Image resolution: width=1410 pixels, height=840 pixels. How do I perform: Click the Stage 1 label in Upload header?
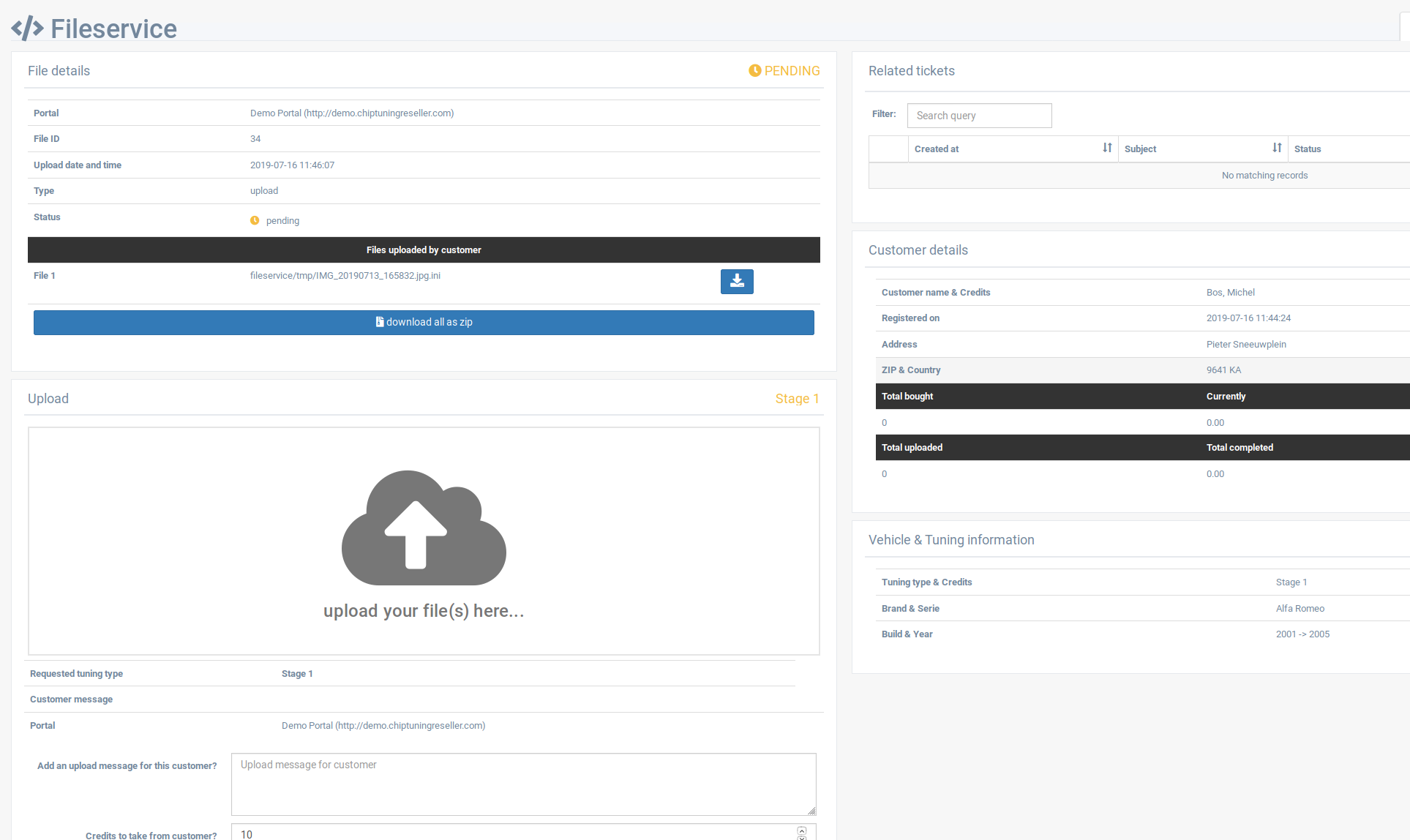pyautogui.click(x=798, y=399)
